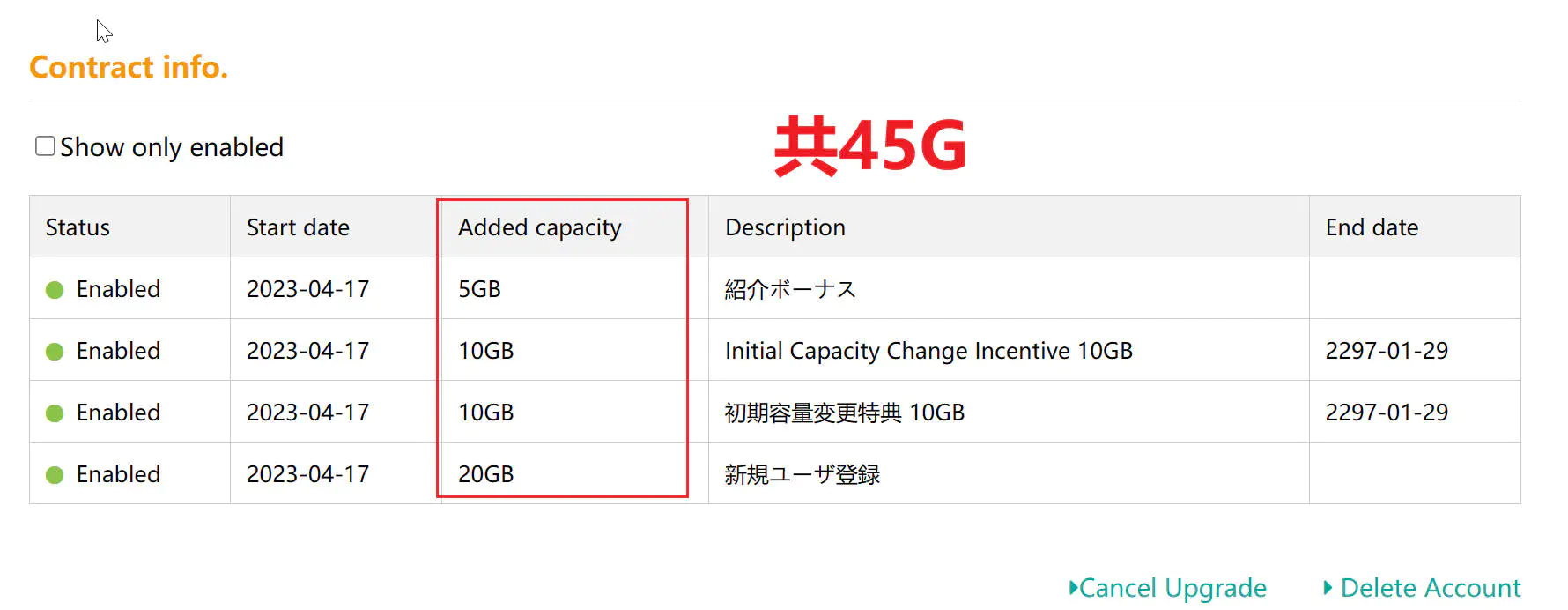This screenshot has height=610, width=1568.
Task: Click the green status dot in the Initial Capacity row
Action: [x=55, y=352]
